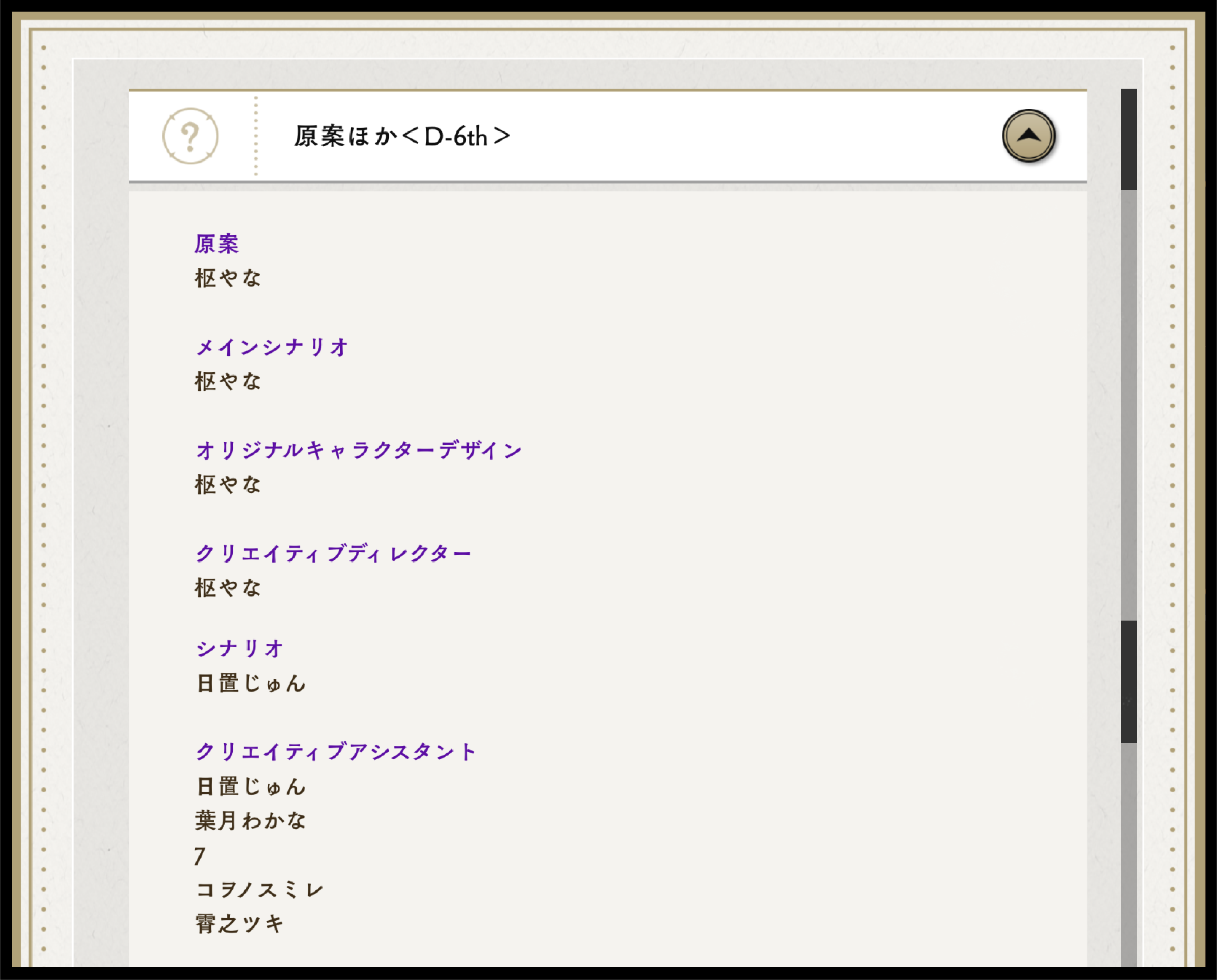The image size is (1217, 980).
Task: Select the シナリオ heading
Action: point(239,649)
